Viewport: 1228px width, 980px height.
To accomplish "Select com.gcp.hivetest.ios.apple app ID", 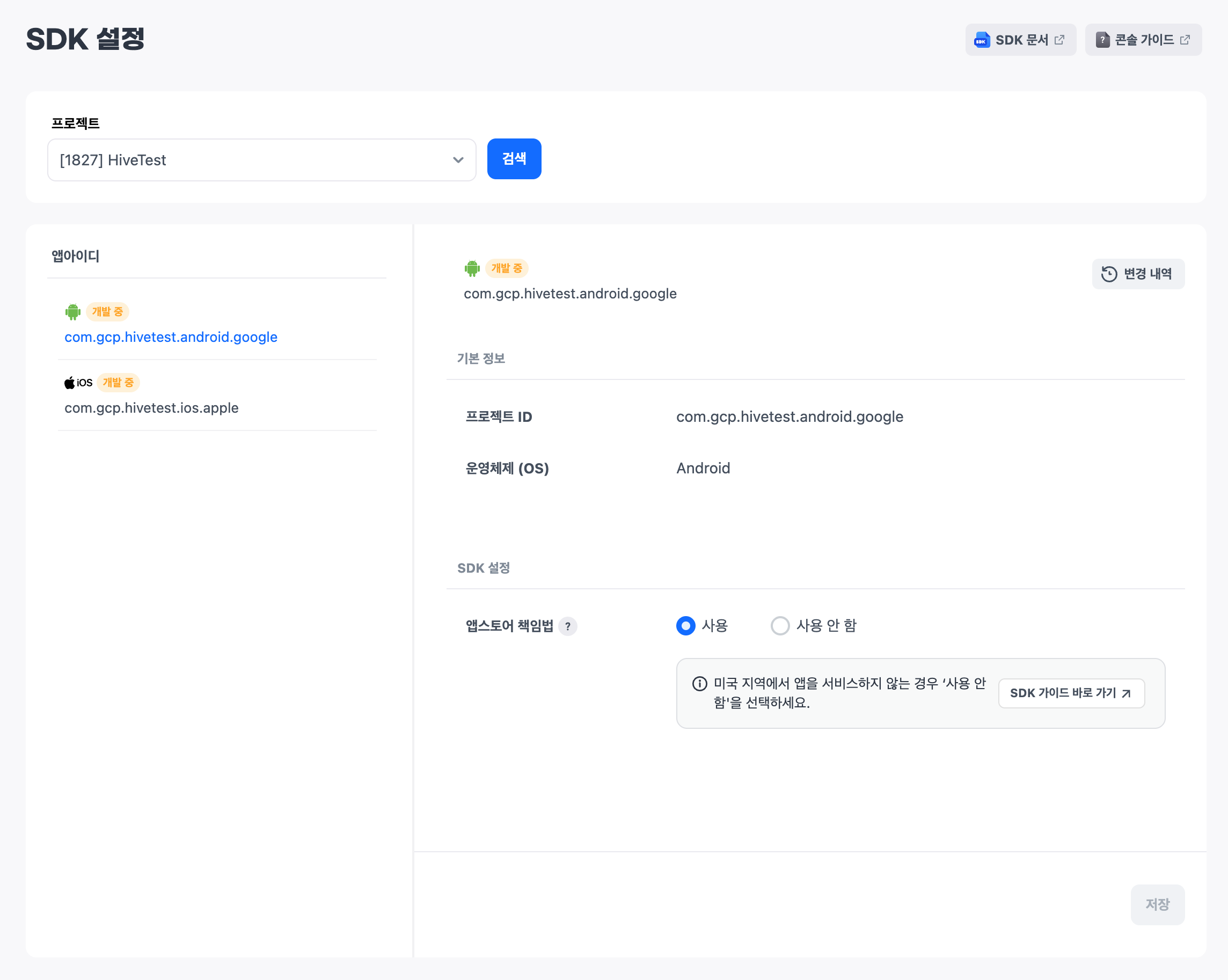I will pos(151,408).
